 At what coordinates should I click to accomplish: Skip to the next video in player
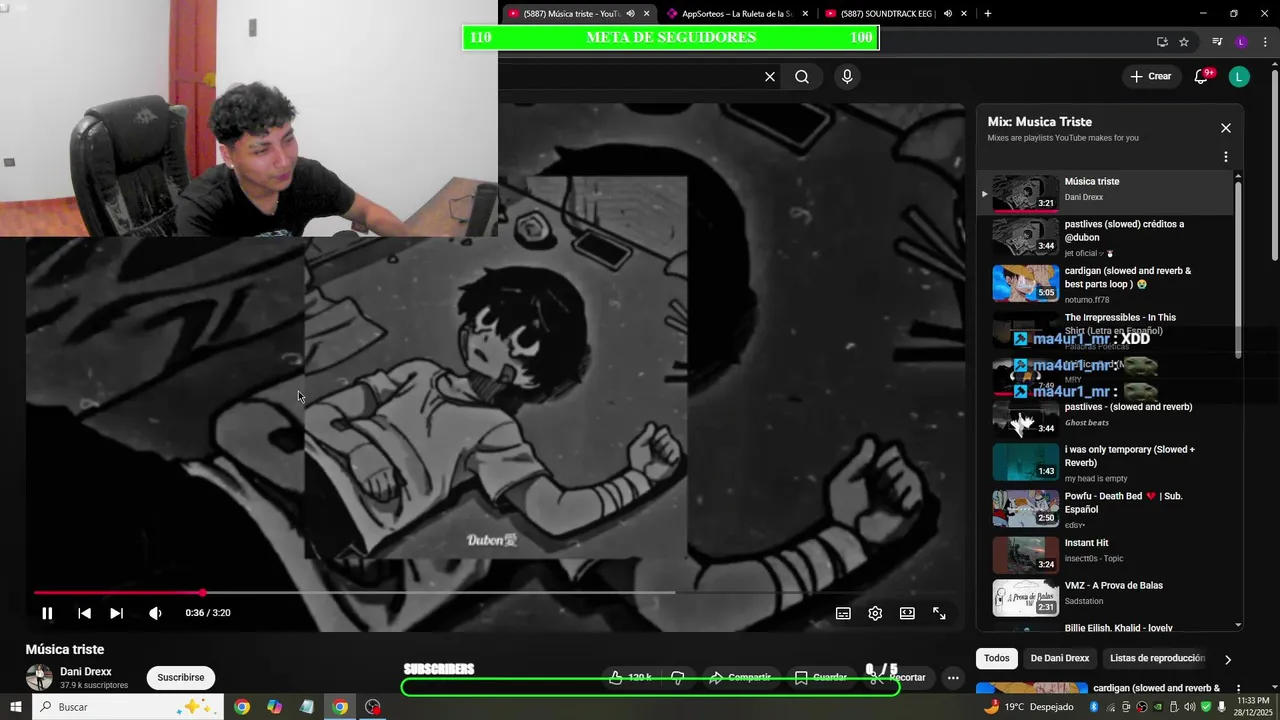(117, 613)
